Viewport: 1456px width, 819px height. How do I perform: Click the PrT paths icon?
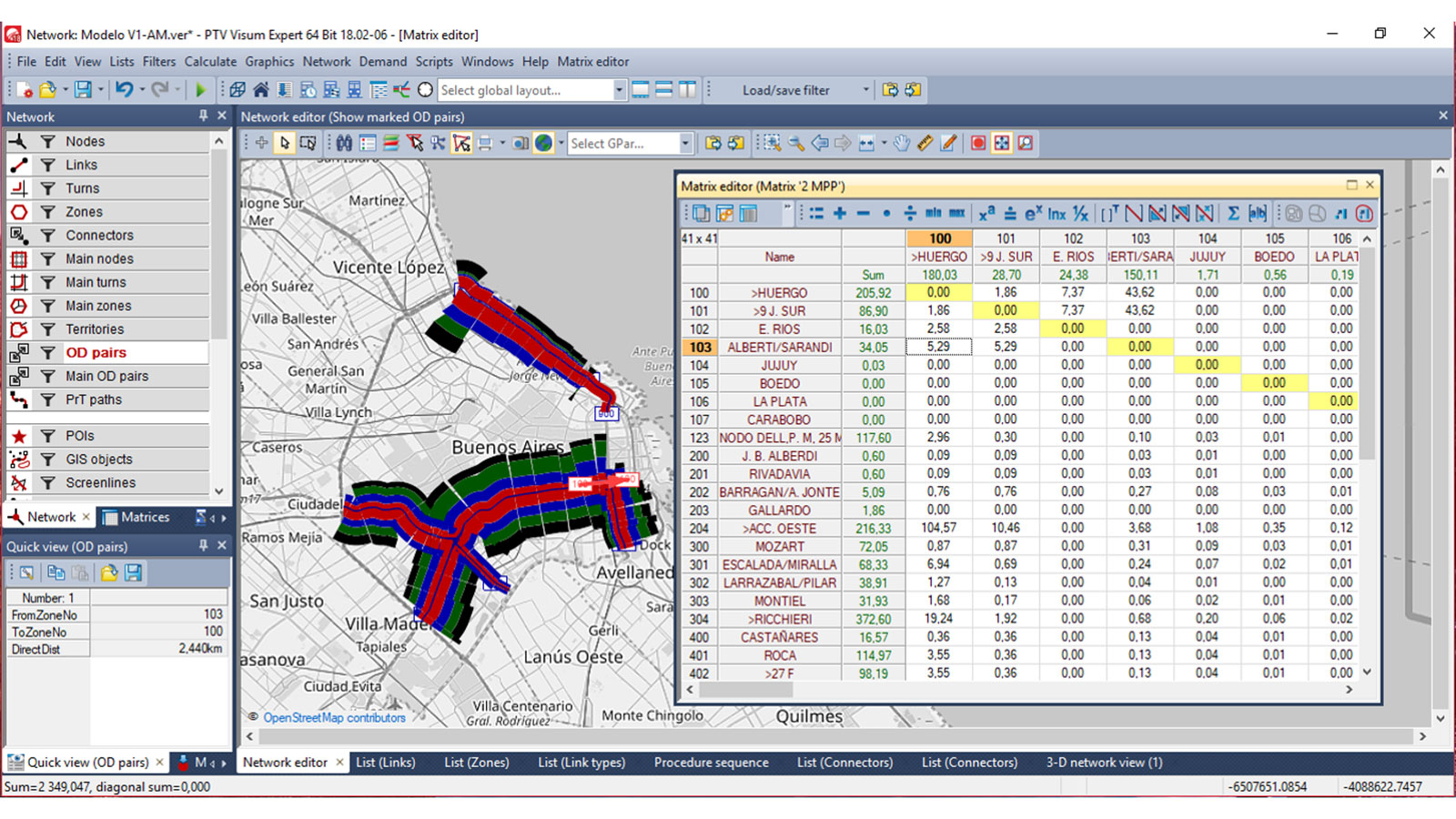pyautogui.click(x=18, y=399)
